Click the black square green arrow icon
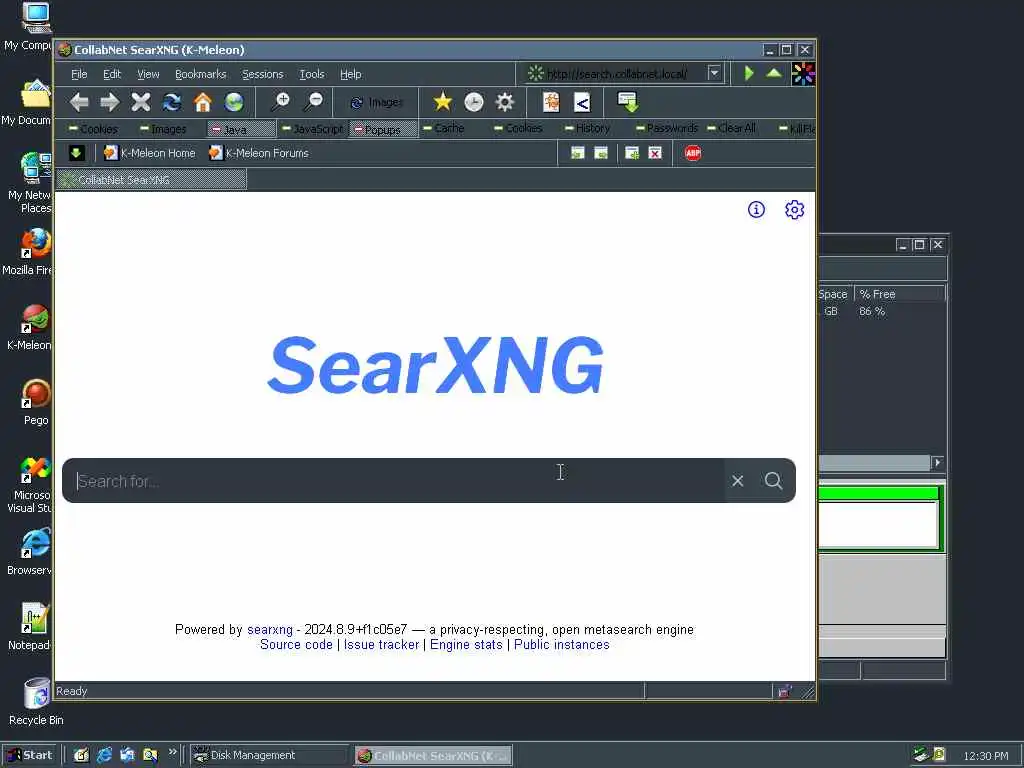1024x768 pixels. (x=76, y=153)
